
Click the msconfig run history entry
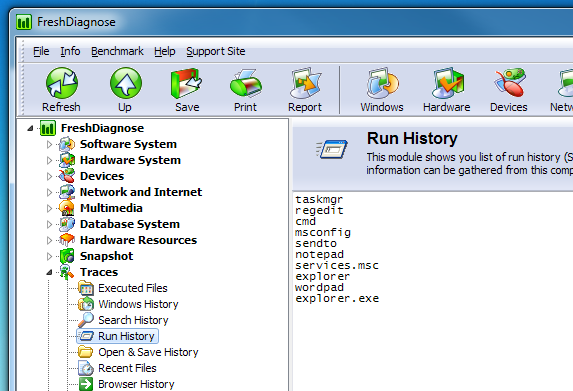click(x=323, y=232)
